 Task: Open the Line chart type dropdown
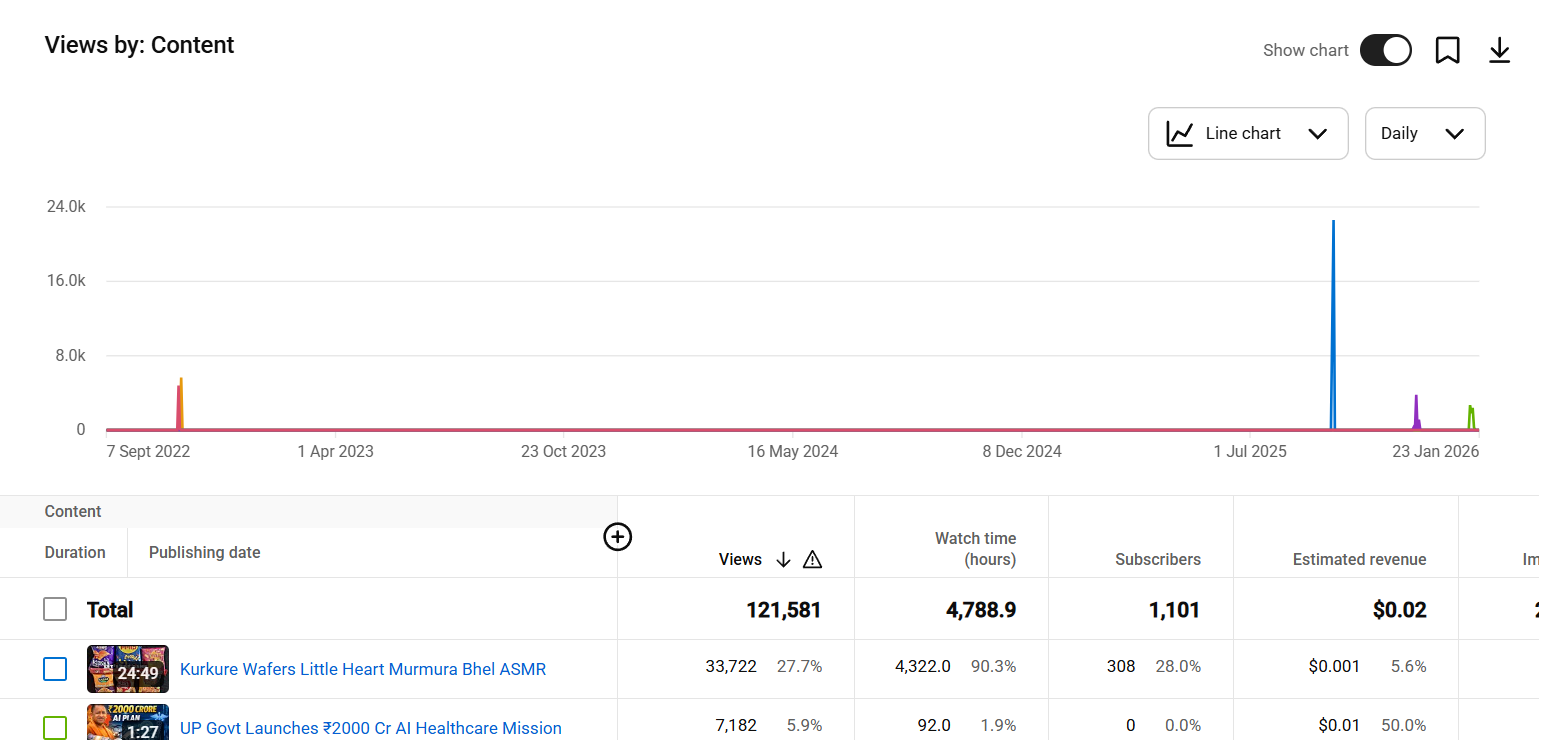pyautogui.click(x=1248, y=133)
